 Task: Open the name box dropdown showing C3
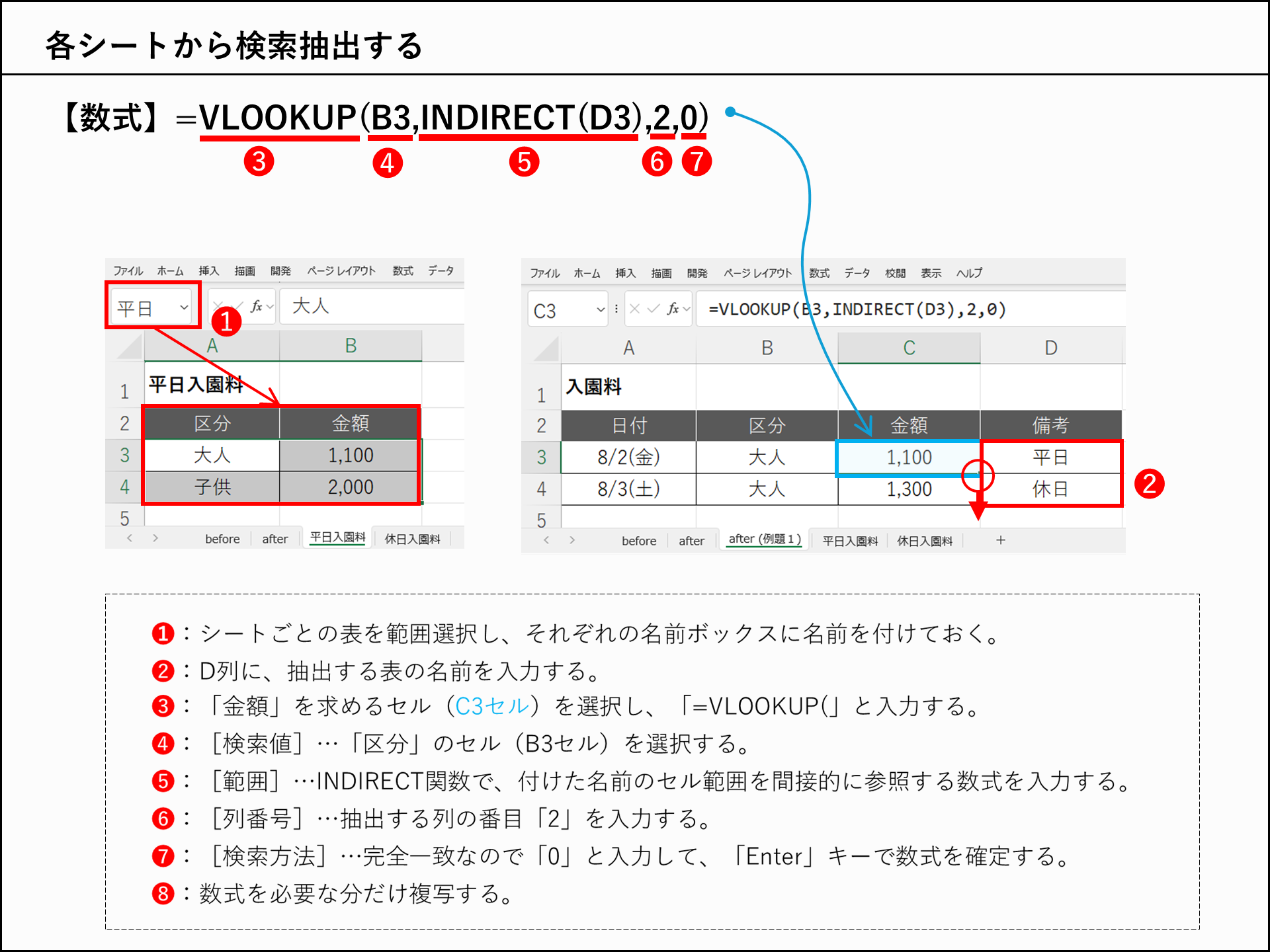click(x=601, y=309)
